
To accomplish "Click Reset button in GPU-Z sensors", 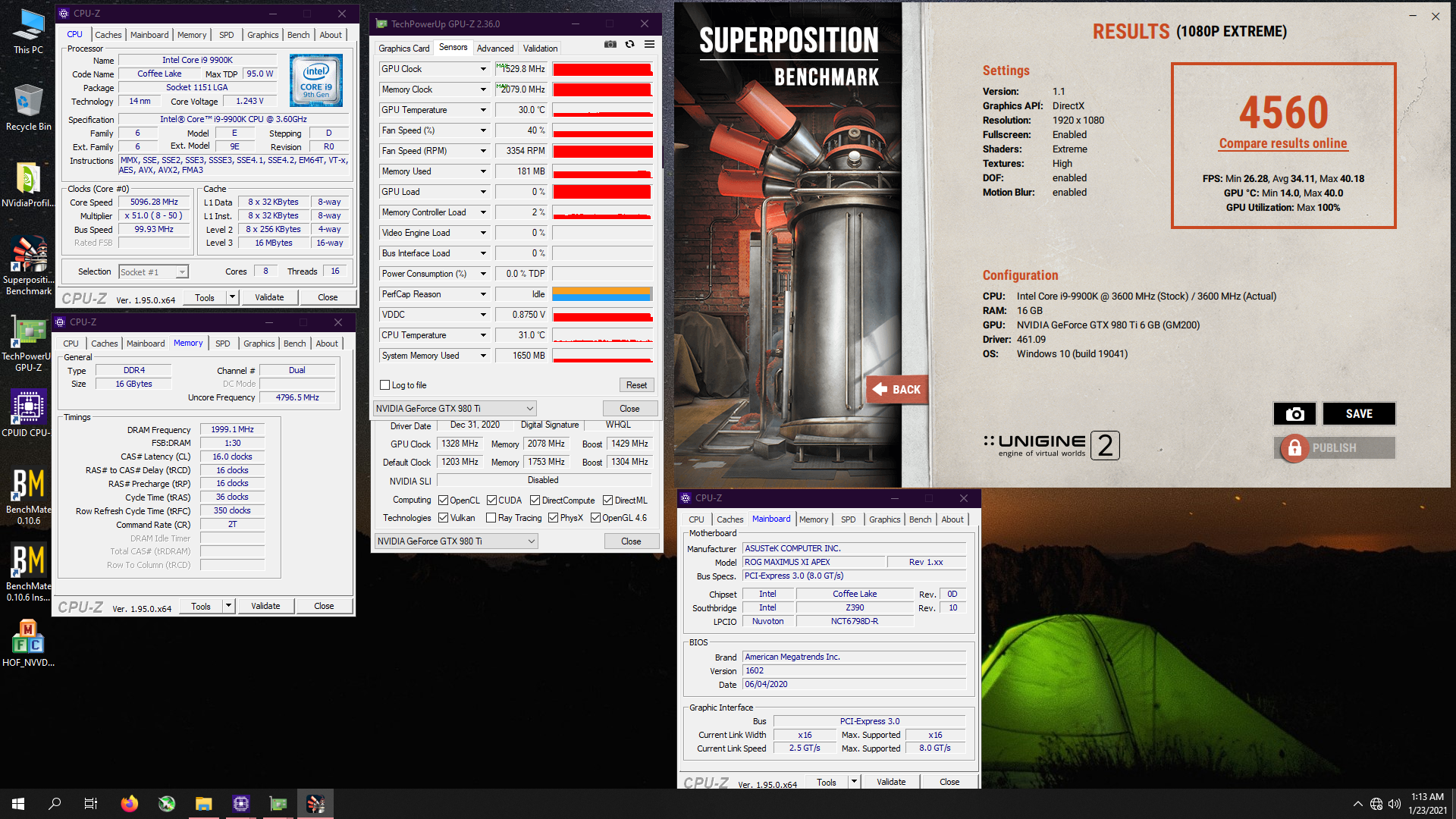I will tap(636, 385).
